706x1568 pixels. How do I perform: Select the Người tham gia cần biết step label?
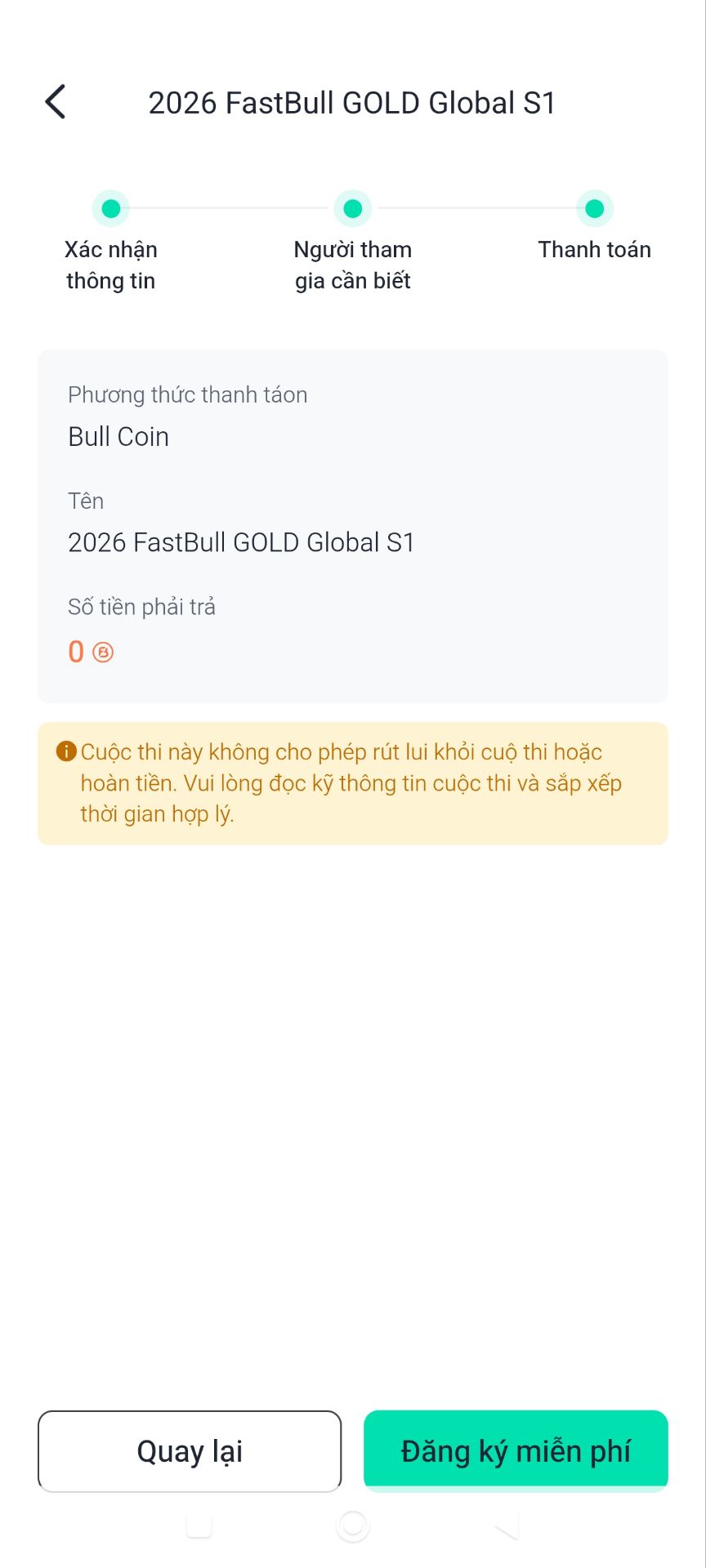pyautogui.click(x=353, y=265)
